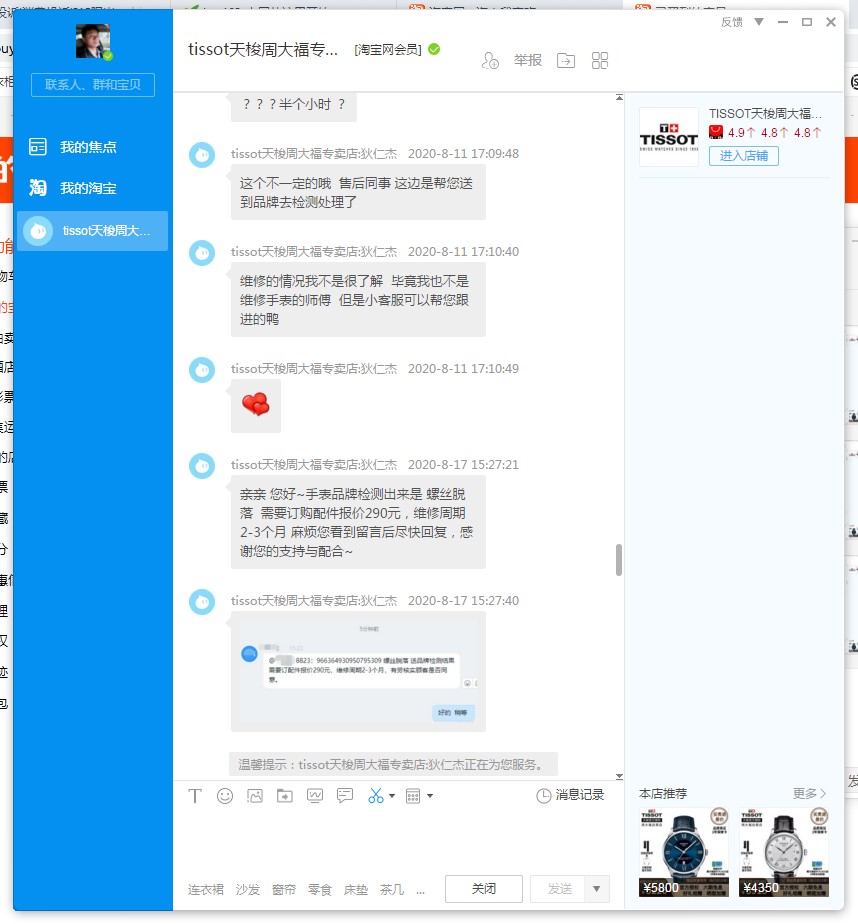Image resolution: width=858 pixels, height=924 pixels.
Task: Select the tissot天梭周大... conversation
Action: (x=93, y=231)
